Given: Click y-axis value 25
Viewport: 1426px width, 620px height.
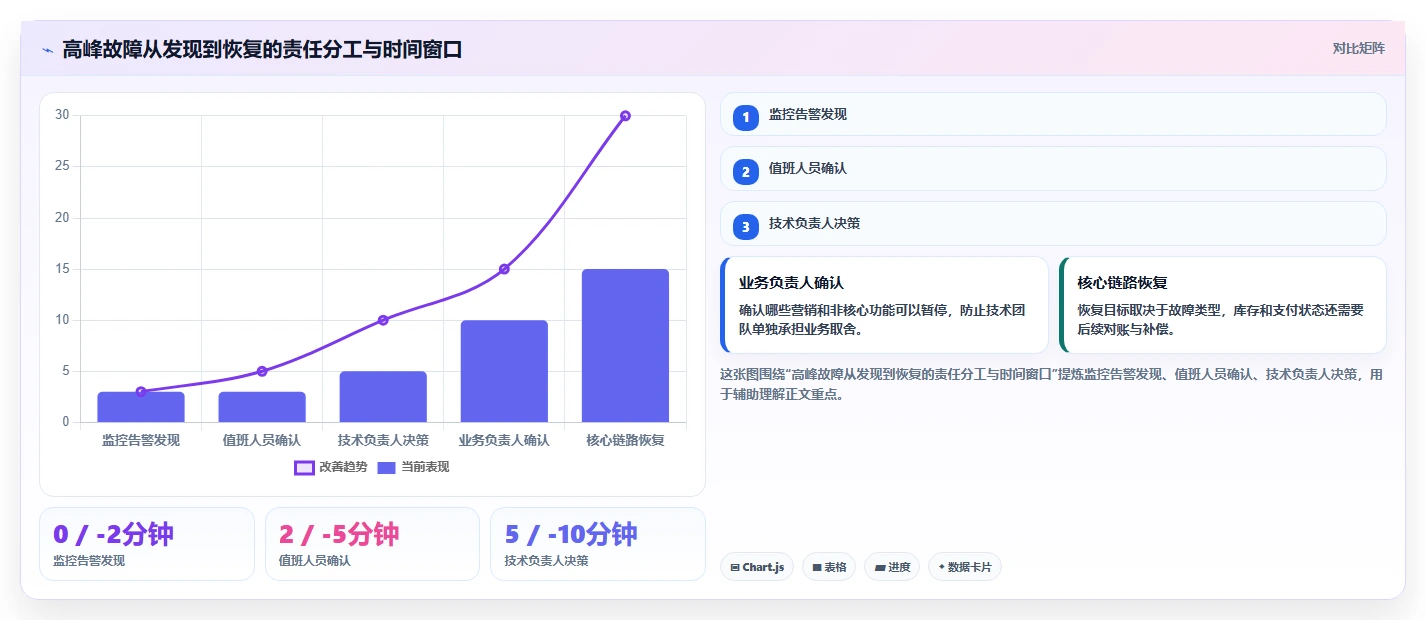Looking at the screenshot, I should click(62, 166).
